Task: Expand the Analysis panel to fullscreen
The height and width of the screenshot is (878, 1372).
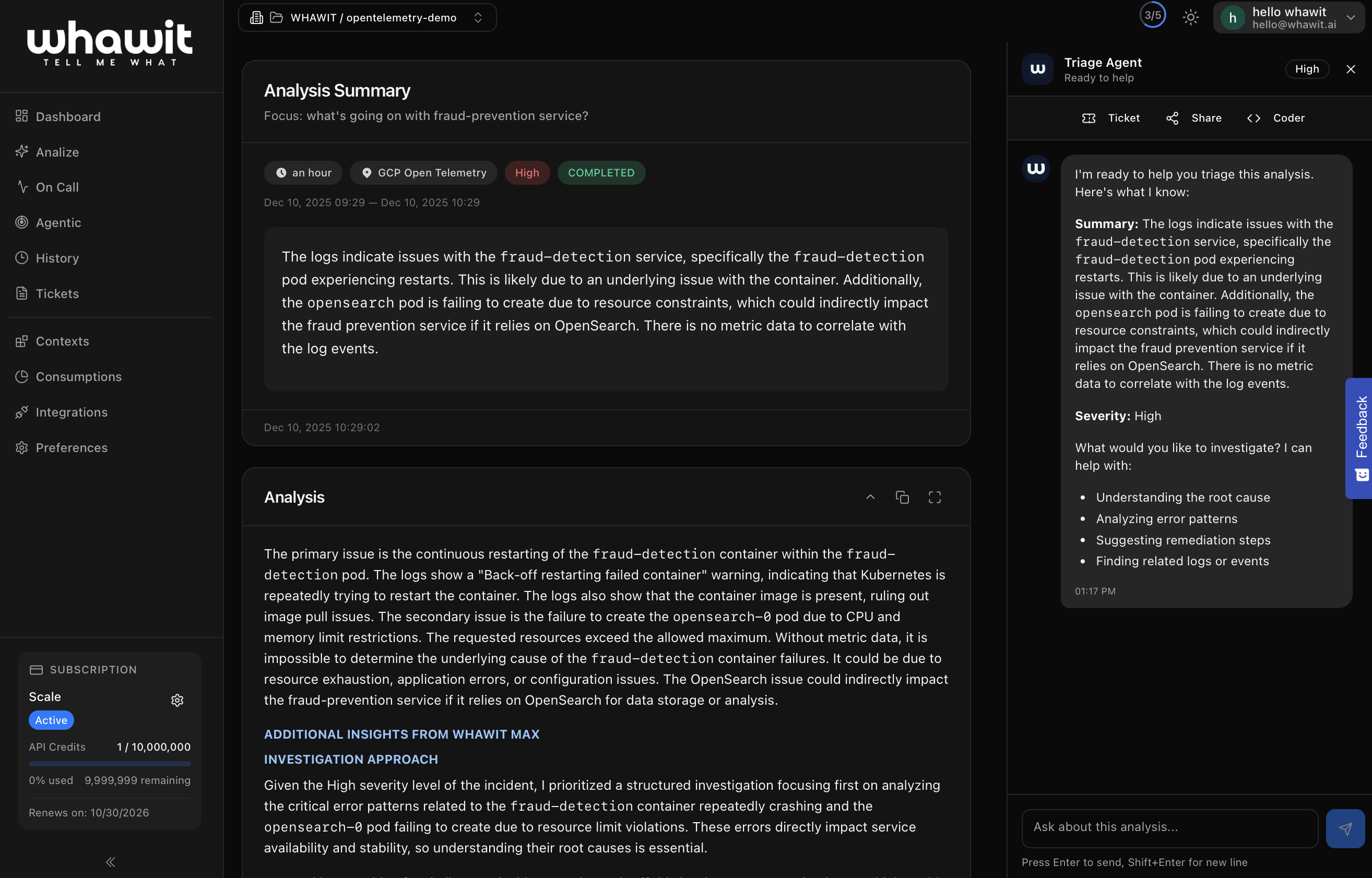Action: (x=935, y=497)
